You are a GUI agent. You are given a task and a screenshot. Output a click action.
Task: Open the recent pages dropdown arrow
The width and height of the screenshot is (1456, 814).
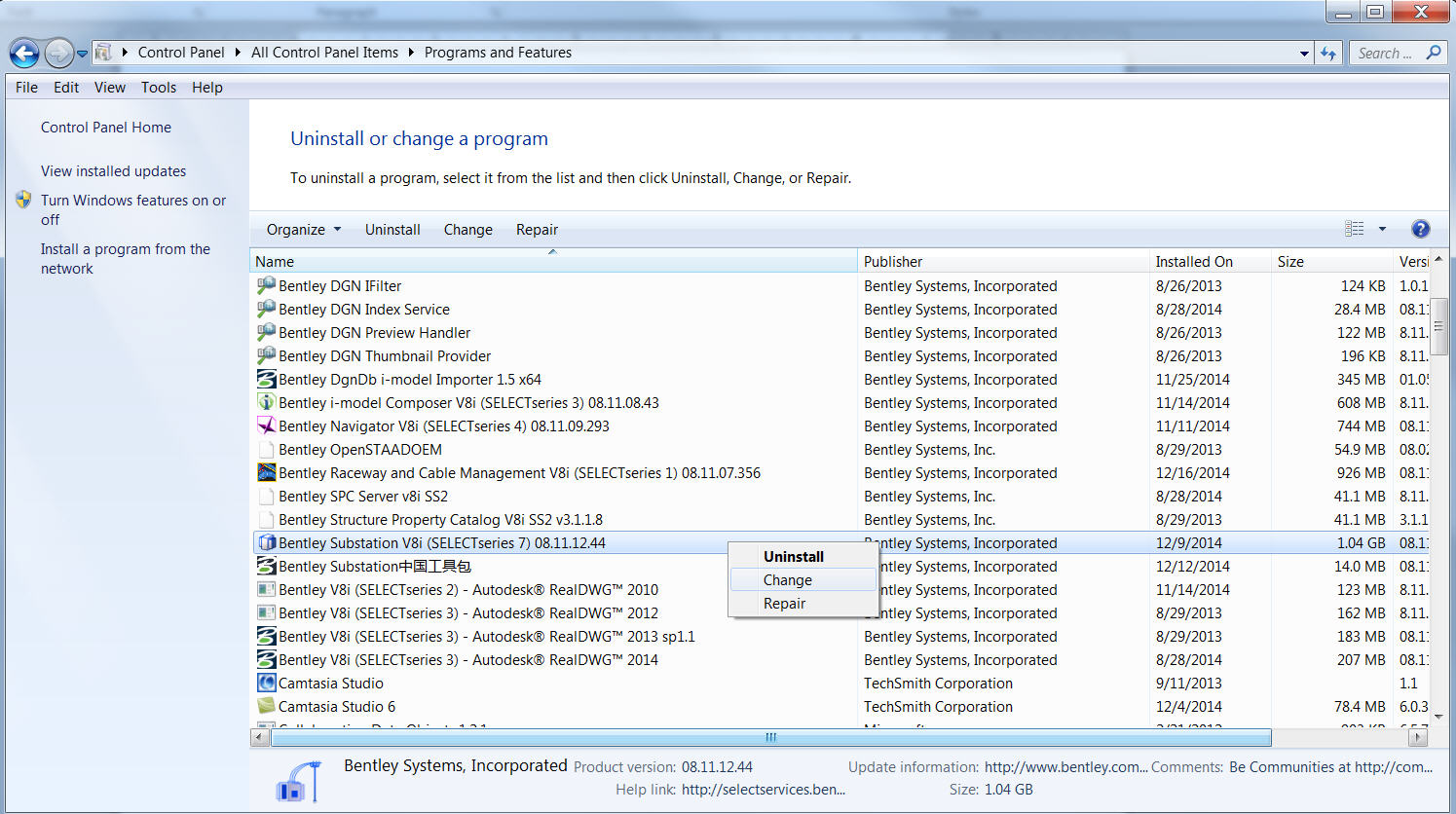tap(82, 54)
